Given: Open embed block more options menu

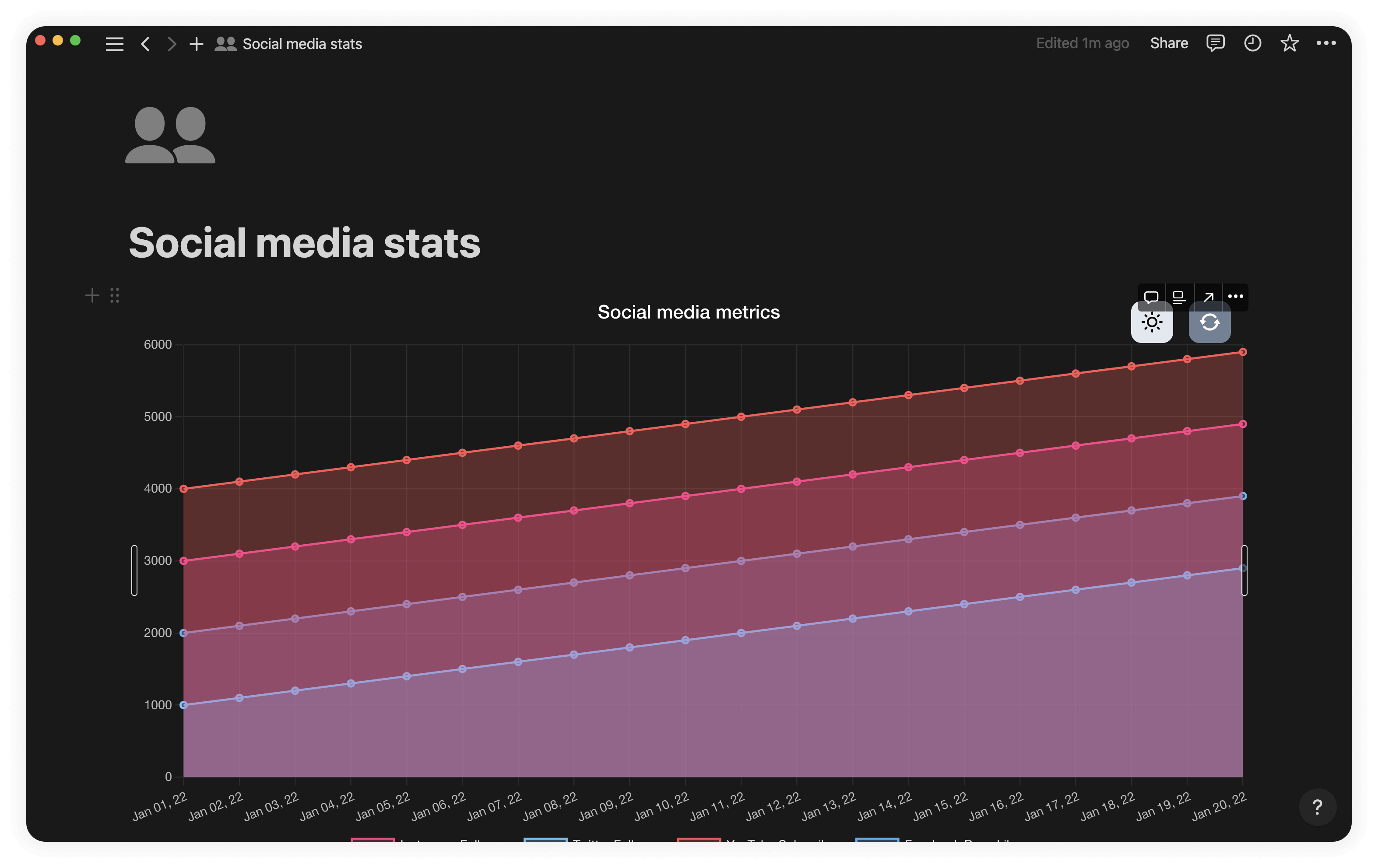Looking at the screenshot, I should tap(1235, 296).
